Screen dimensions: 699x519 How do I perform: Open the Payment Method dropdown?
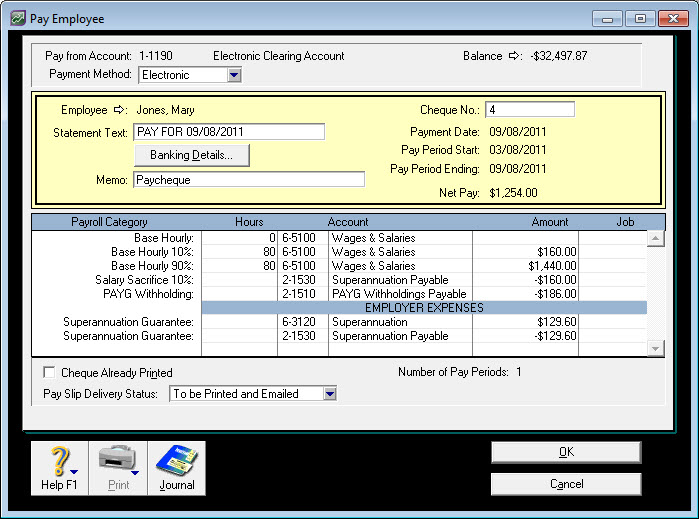coord(233,75)
